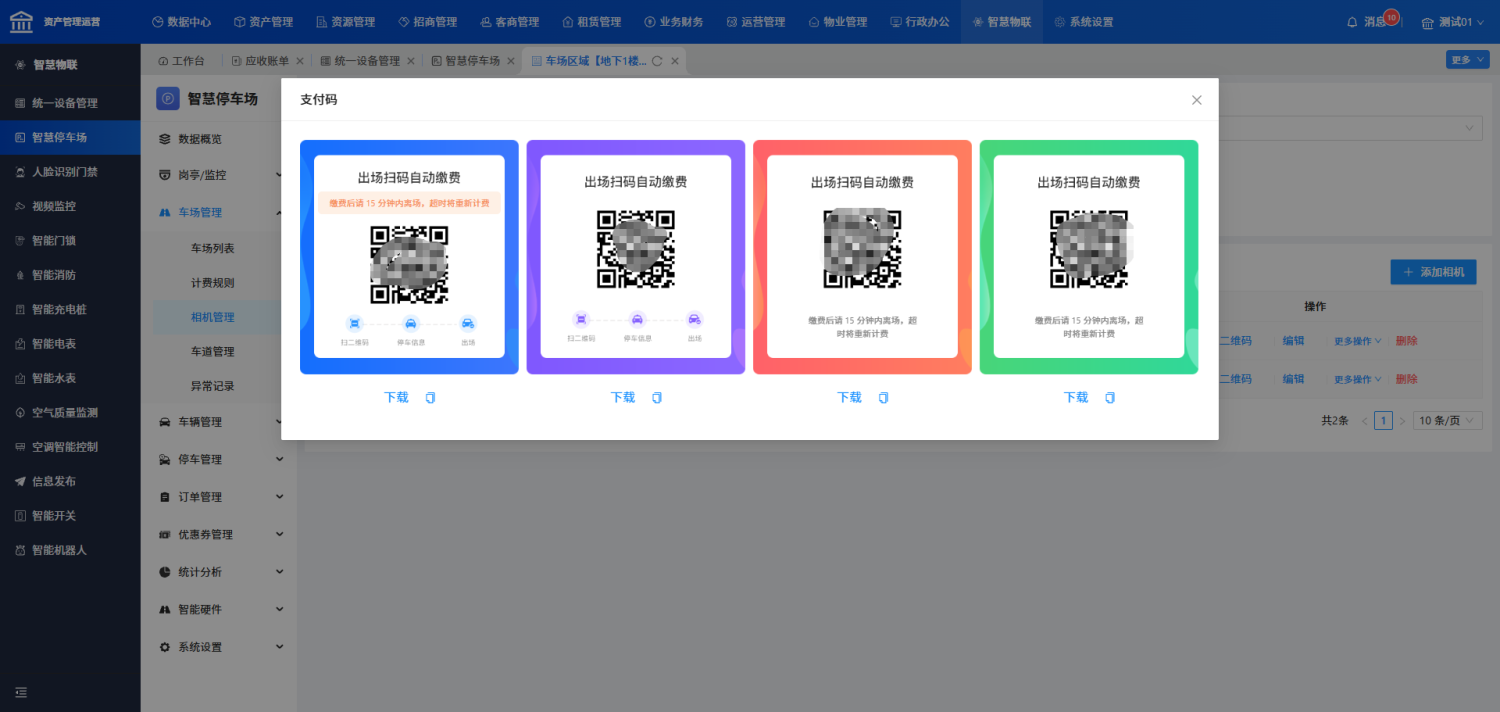The width and height of the screenshot is (1500, 712).
Task: Expand the 车辆管理 submenu
Action: click(220, 422)
